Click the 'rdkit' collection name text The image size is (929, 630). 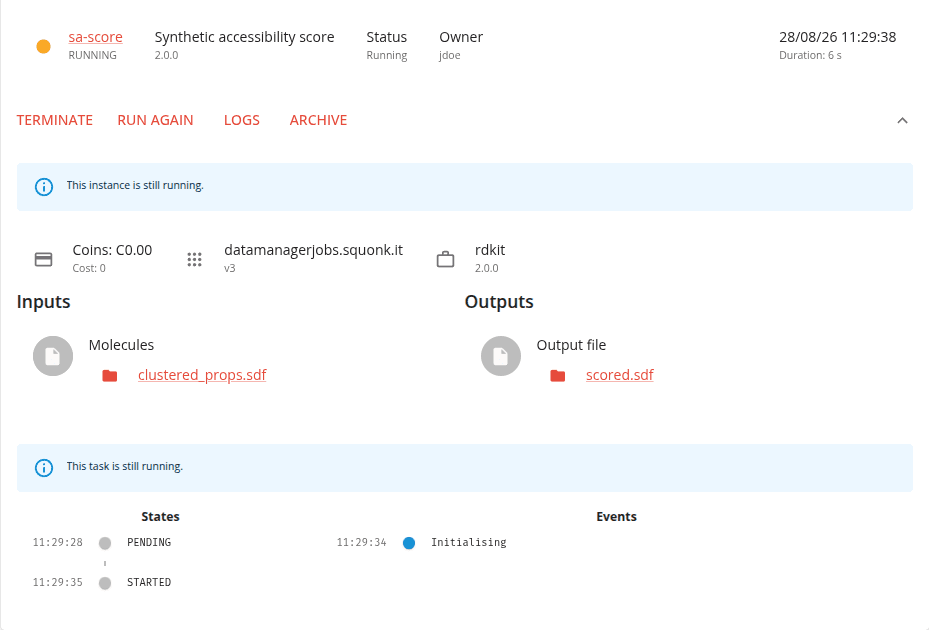pos(490,250)
